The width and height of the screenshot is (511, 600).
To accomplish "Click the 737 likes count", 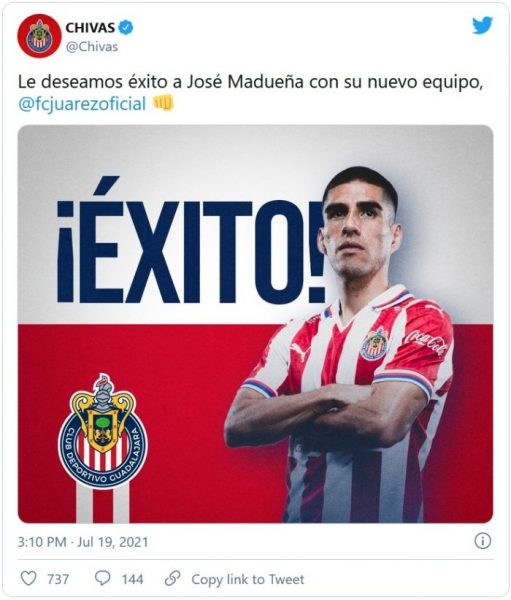I will pyautogui.click(x=58, y=579).
